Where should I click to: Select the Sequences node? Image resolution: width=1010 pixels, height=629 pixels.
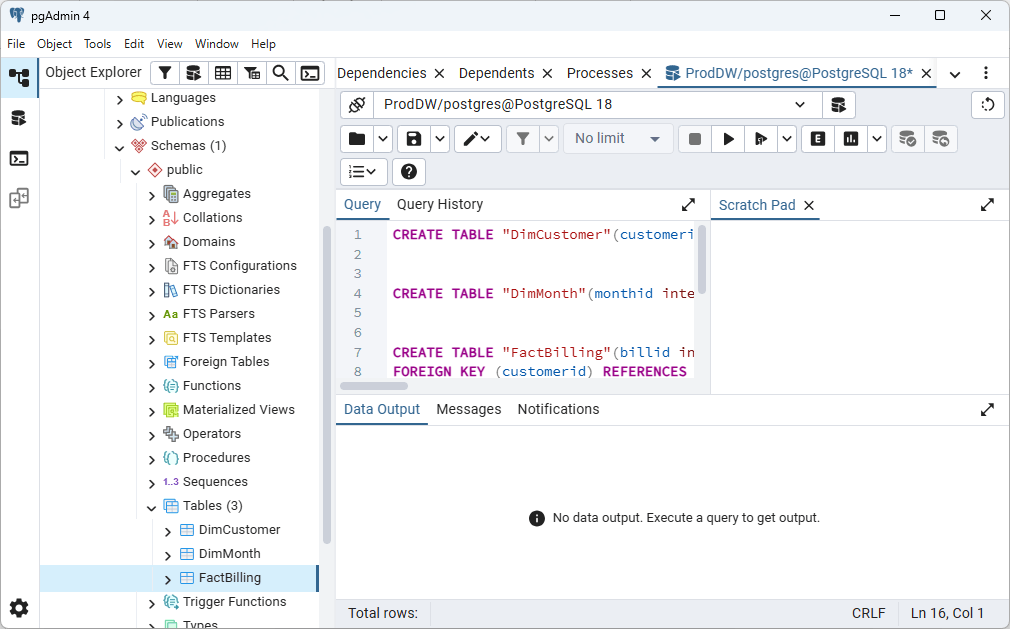tap(214, 482)
